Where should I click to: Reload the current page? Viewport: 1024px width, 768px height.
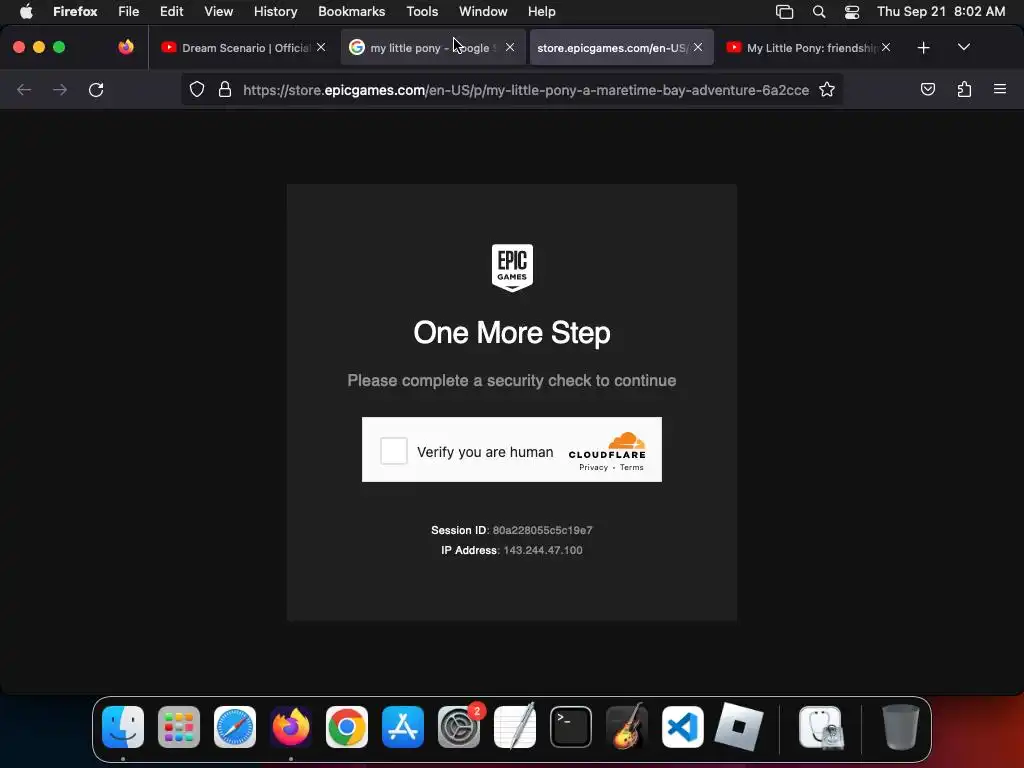tap(96, 89)
